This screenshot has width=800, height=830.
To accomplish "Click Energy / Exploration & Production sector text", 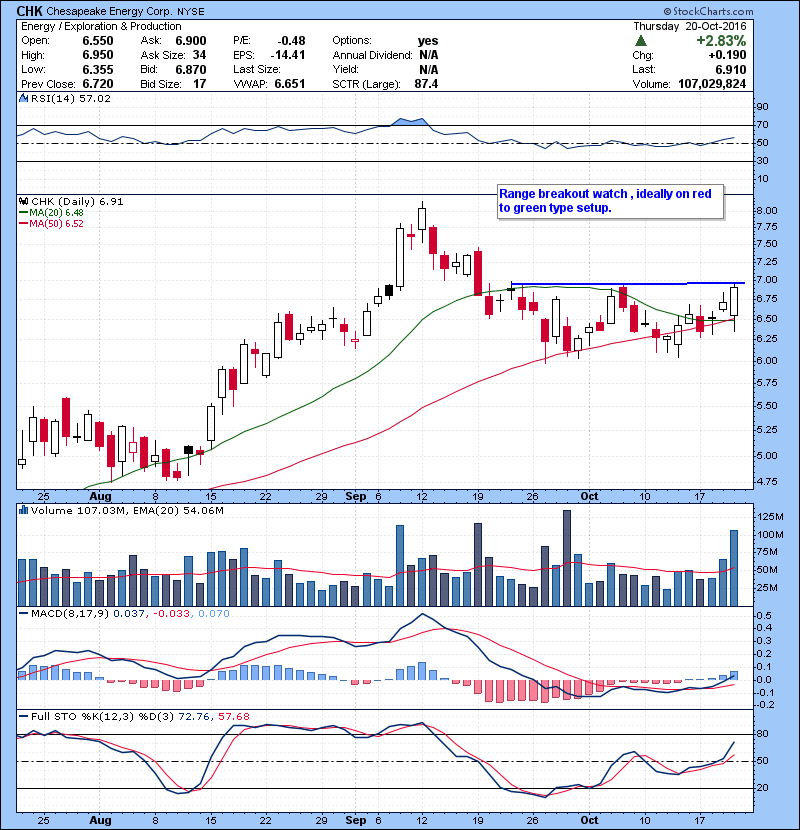I will tap(101, 26).
